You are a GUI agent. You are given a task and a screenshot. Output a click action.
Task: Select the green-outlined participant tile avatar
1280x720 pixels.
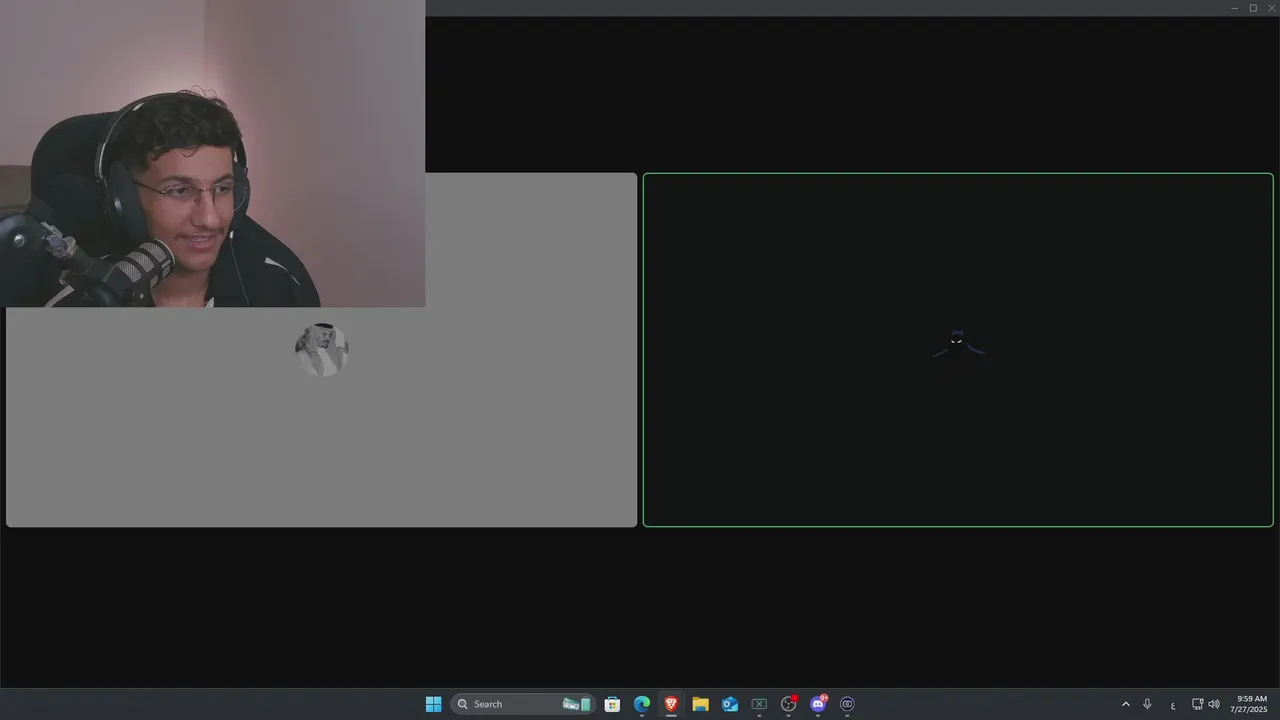coord(958,344)
